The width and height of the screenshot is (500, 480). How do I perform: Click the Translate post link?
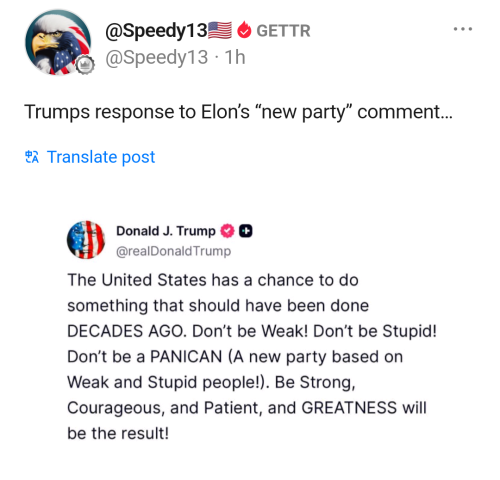(101, 157)
